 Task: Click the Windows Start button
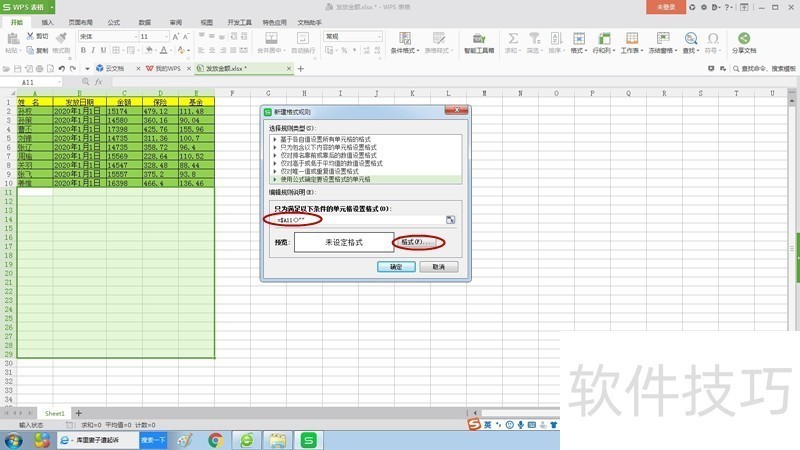tap(14, 440)
